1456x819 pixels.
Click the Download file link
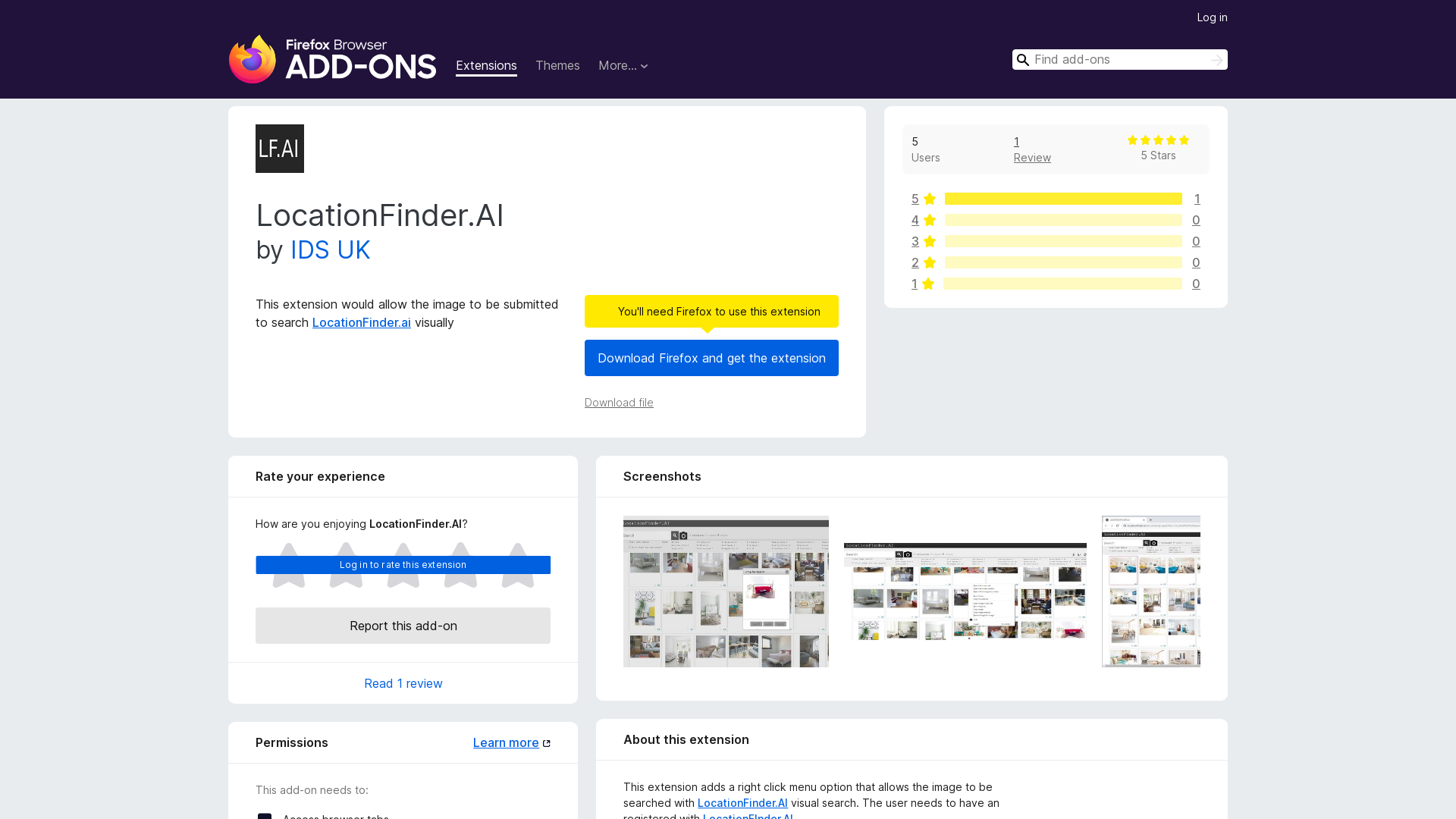click(x=619, y=403)
